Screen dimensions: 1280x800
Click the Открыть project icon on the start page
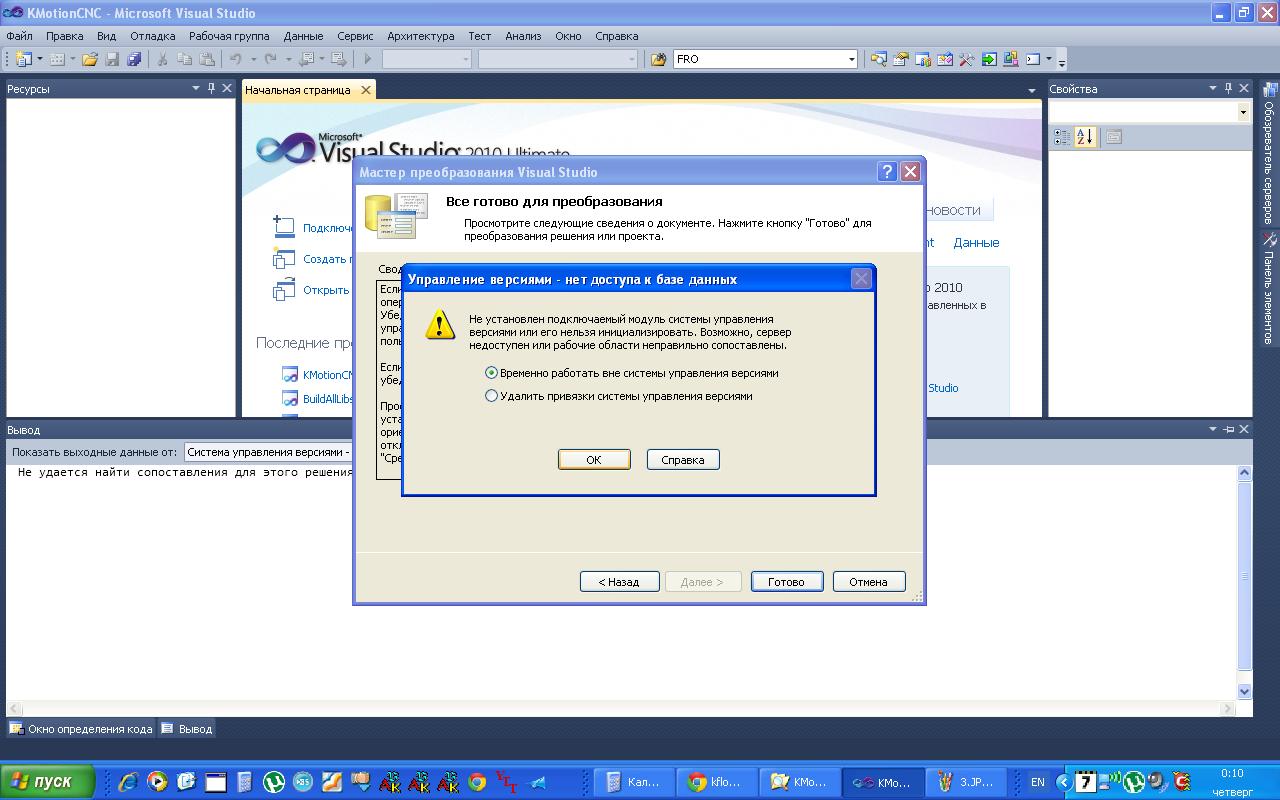click(283, 290)
